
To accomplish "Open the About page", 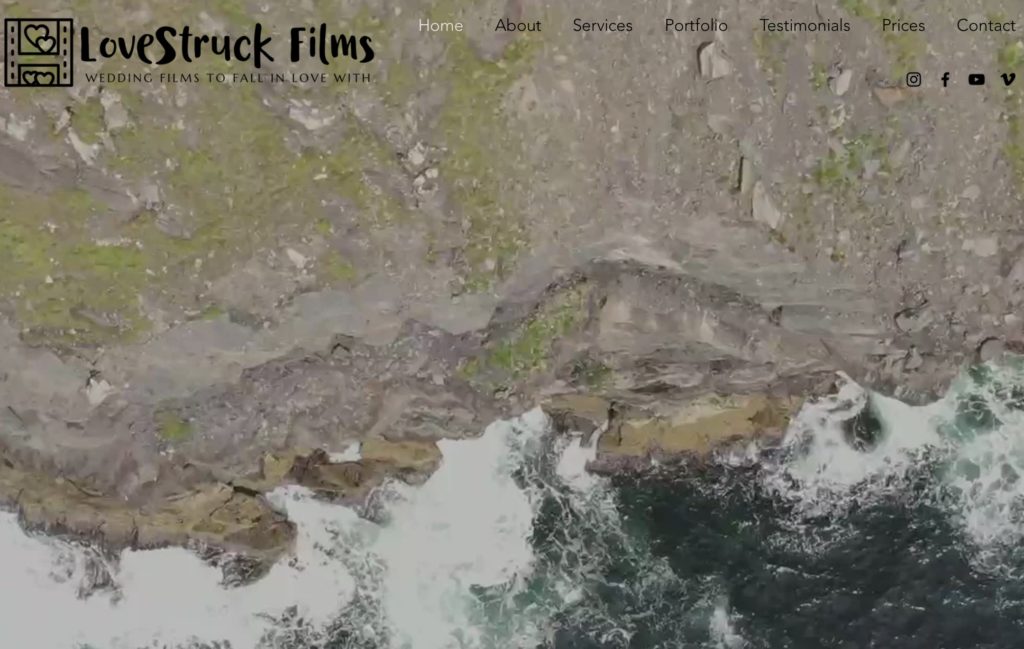I will [518, 25].
